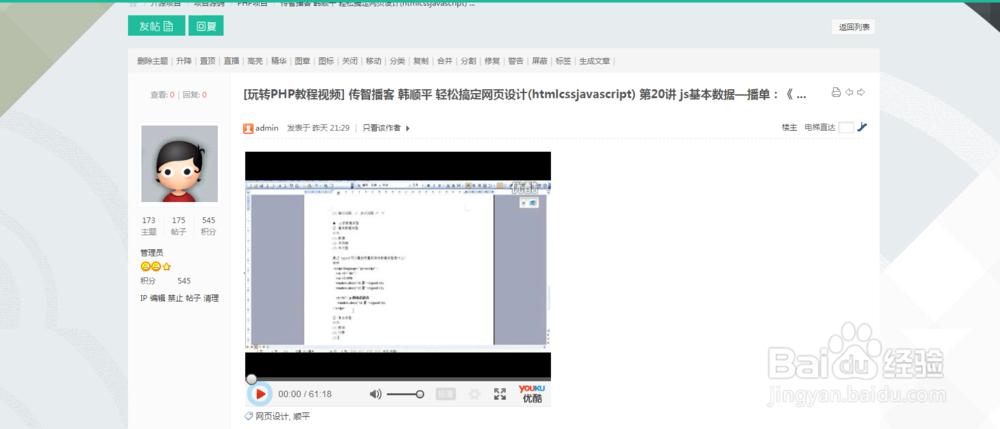Screen dimensions: 1000x429
Task: Choose 高亮 to highlight the thread
Action: pos(255,61)
